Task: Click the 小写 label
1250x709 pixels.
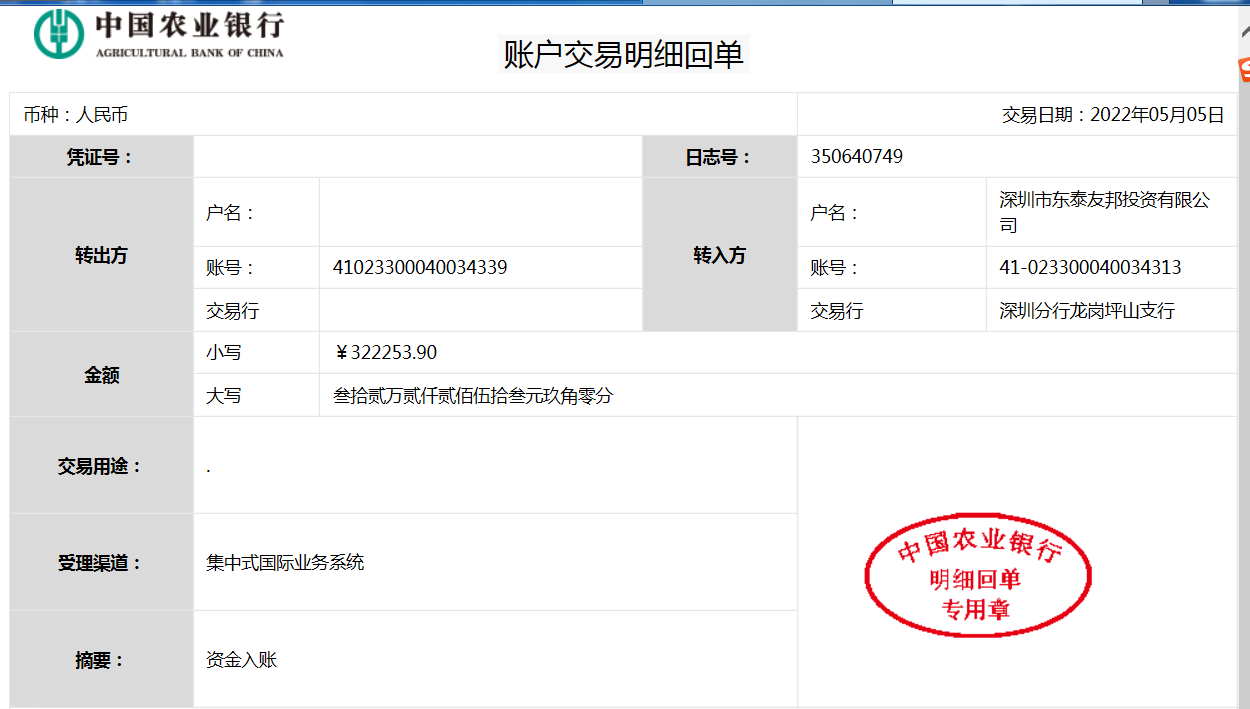Action: click(x=224, y=353)
